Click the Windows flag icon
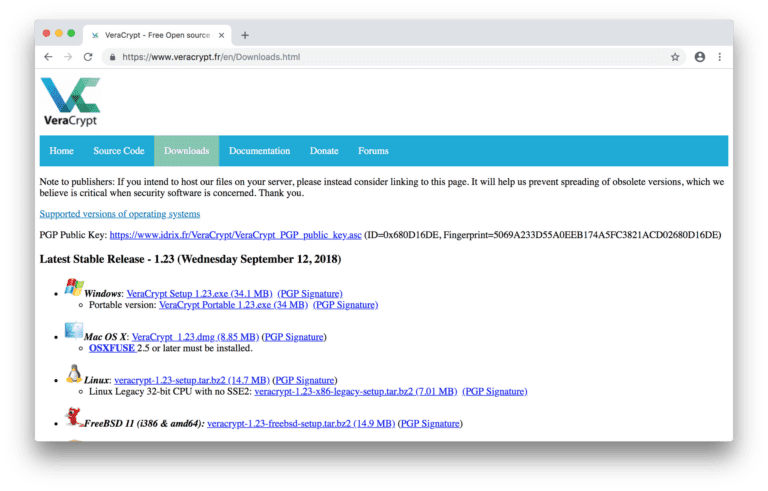Screen dimensions: 768x491 [74, 287]
